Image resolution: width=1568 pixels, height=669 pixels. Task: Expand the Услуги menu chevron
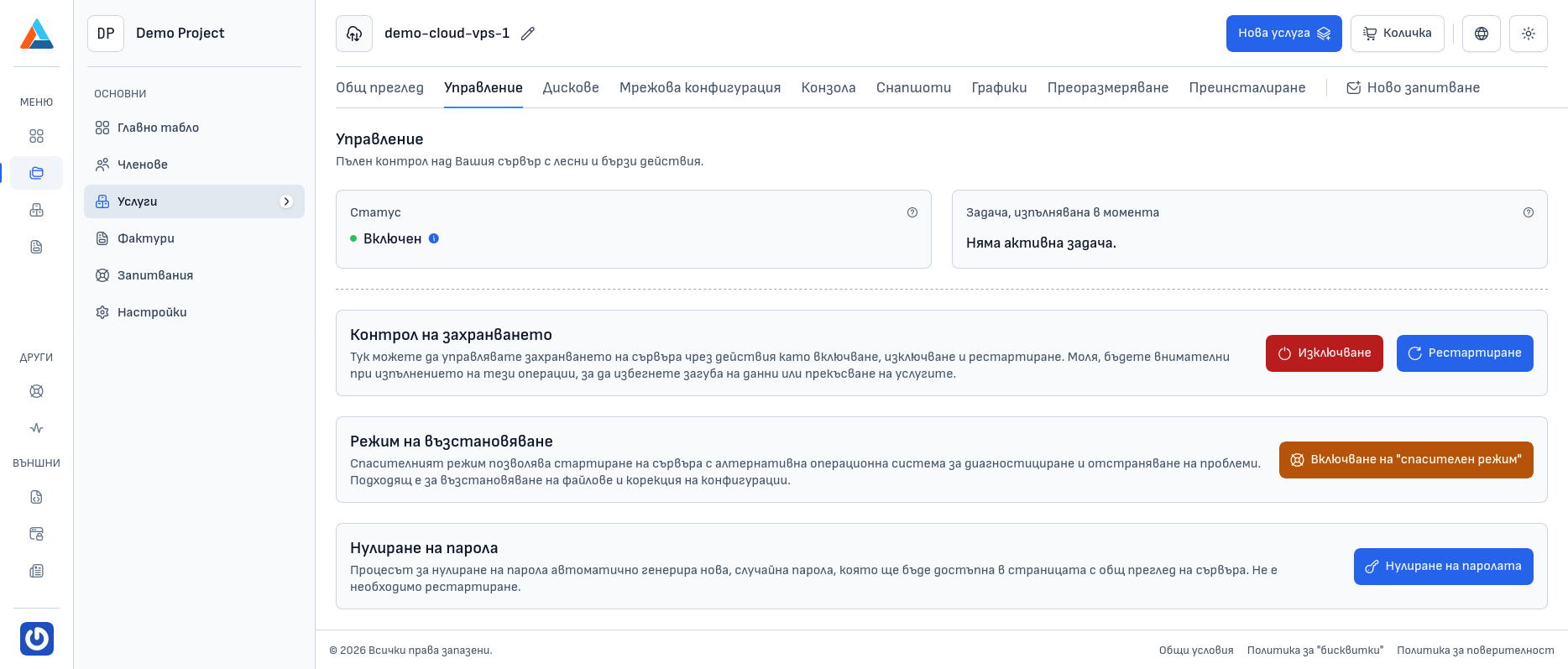coord(286,201)
